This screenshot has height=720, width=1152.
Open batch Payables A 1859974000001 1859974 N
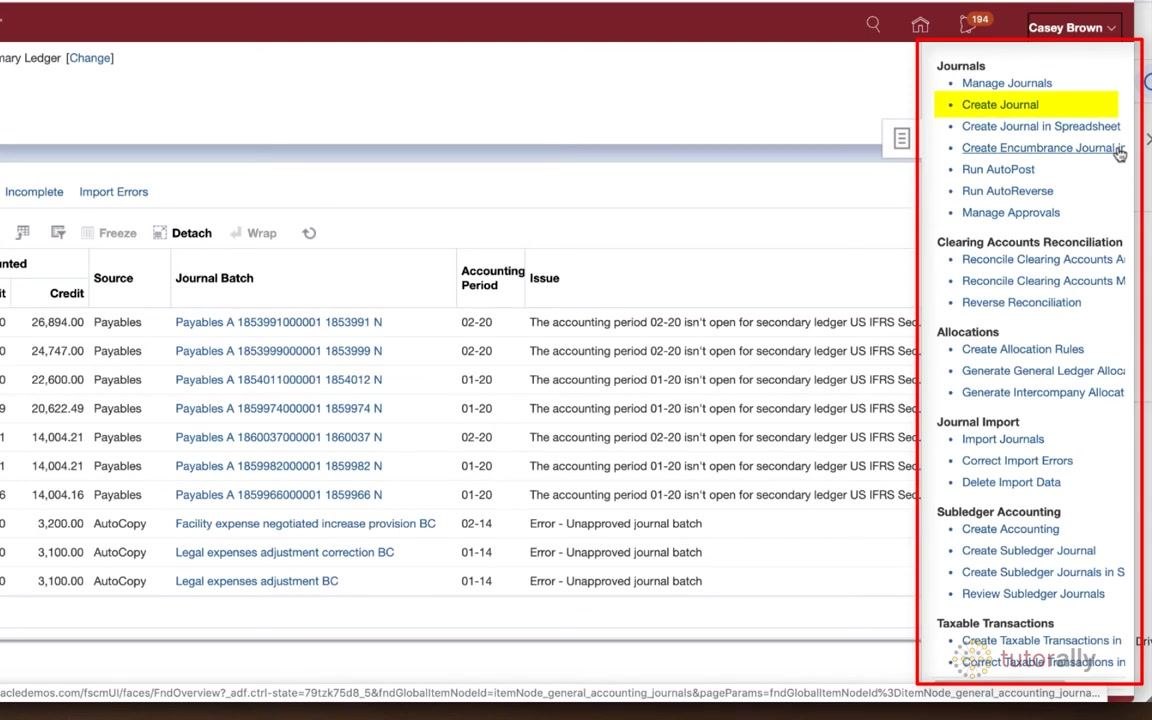[278, 408]
